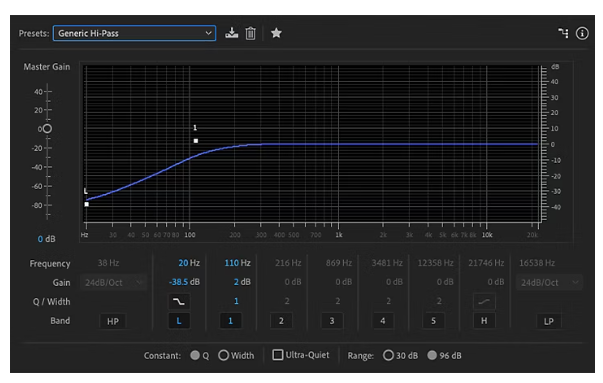Screen dimensions: 603x383
Task: Click the L band frequency 20 Hz
Action: 189,263
